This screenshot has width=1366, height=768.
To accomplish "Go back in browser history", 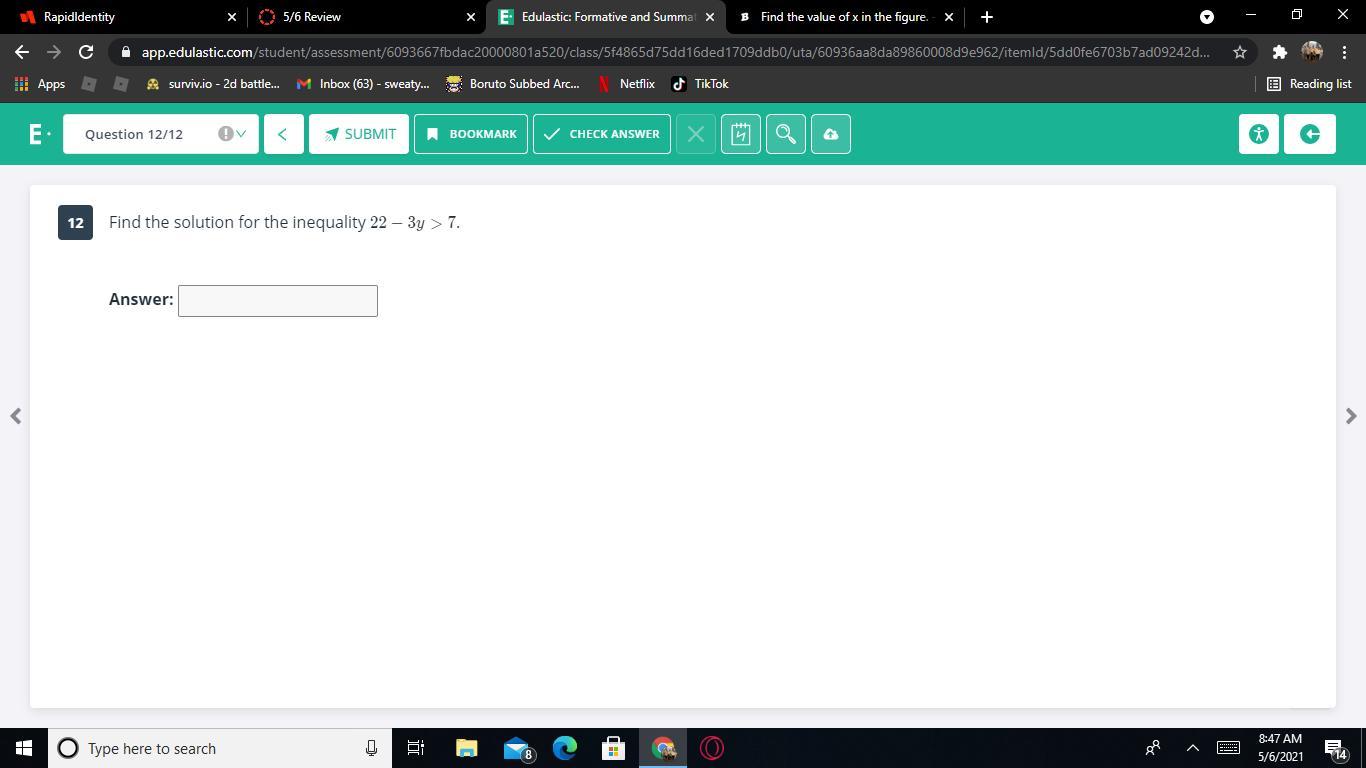I will (22, 52).
